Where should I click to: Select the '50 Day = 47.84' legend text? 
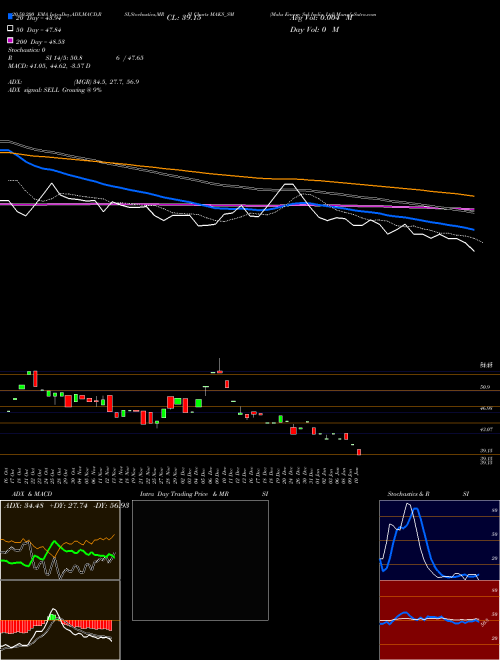39,30
